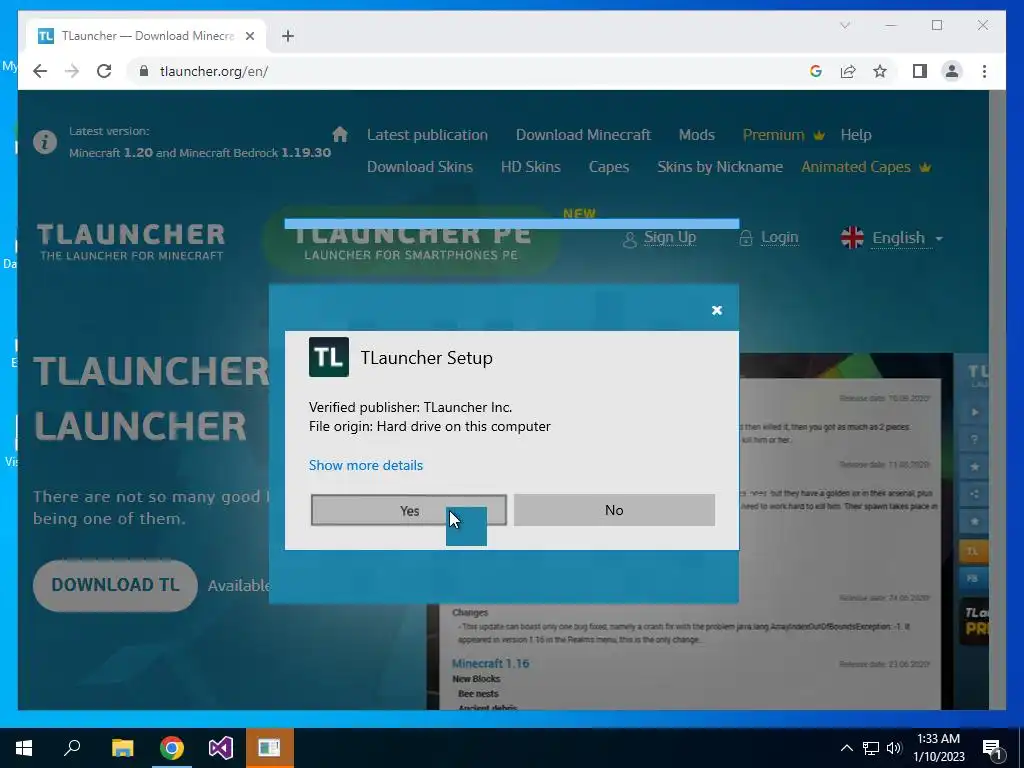Decline with the No button
This screenshot has width=1024, height=768.
(614, 510)
